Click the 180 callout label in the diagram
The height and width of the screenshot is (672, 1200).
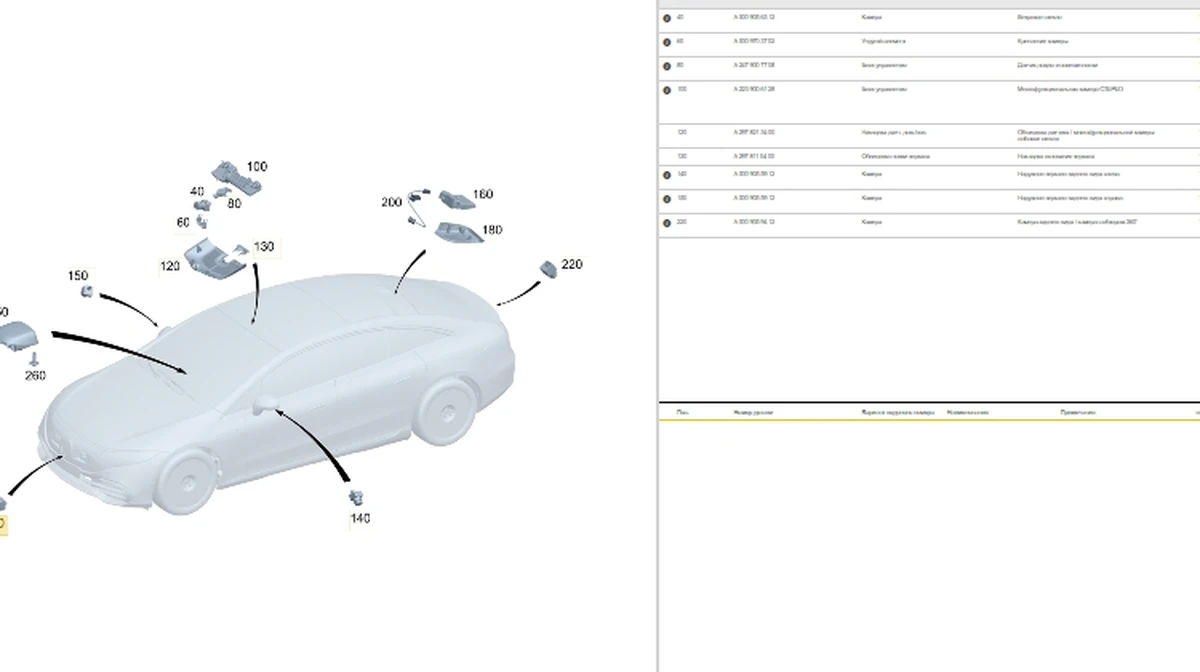click(492, 230)
